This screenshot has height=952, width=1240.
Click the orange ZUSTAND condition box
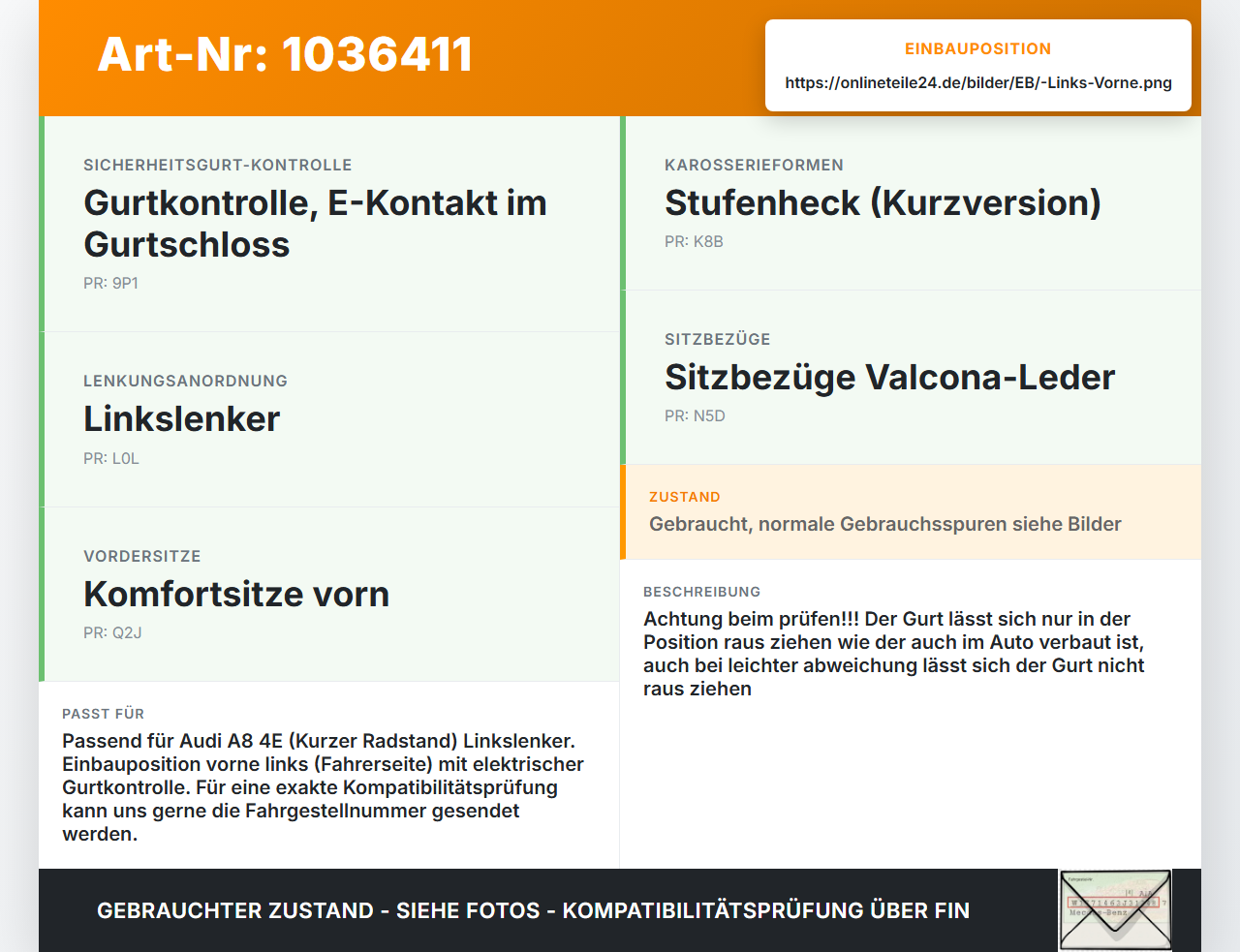(911, 512)
